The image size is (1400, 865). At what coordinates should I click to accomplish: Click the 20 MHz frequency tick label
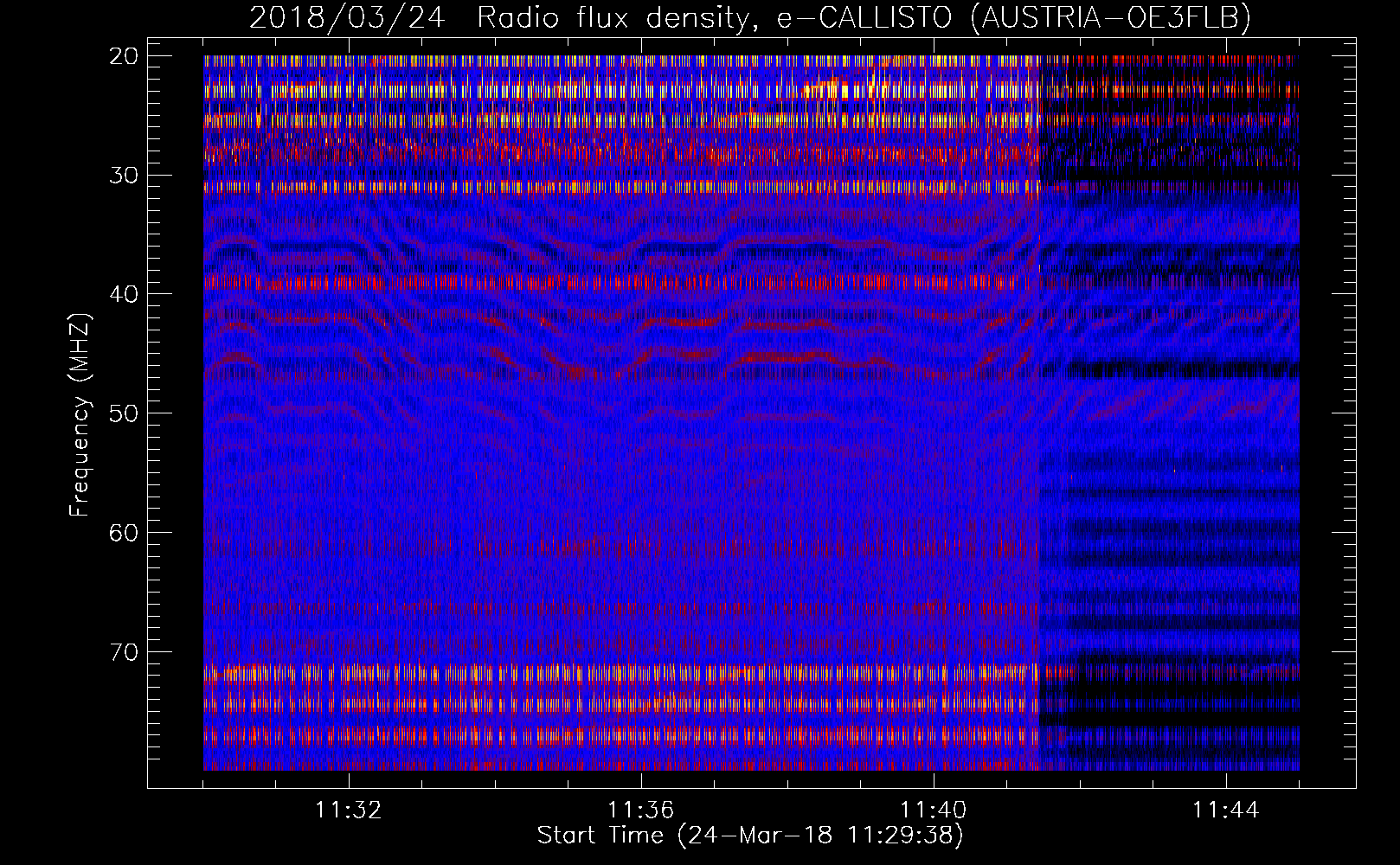(x=124, y=56)
